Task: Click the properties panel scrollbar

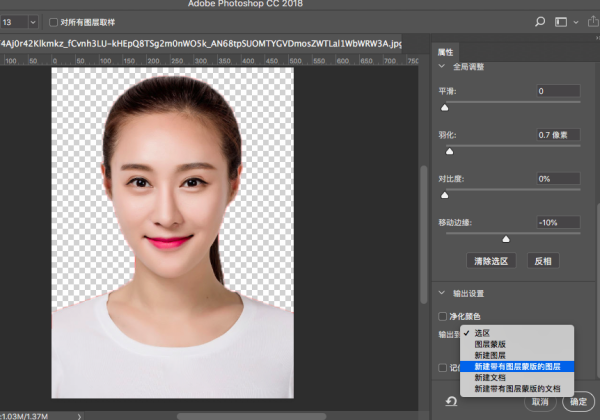Action: coord(598,291)
